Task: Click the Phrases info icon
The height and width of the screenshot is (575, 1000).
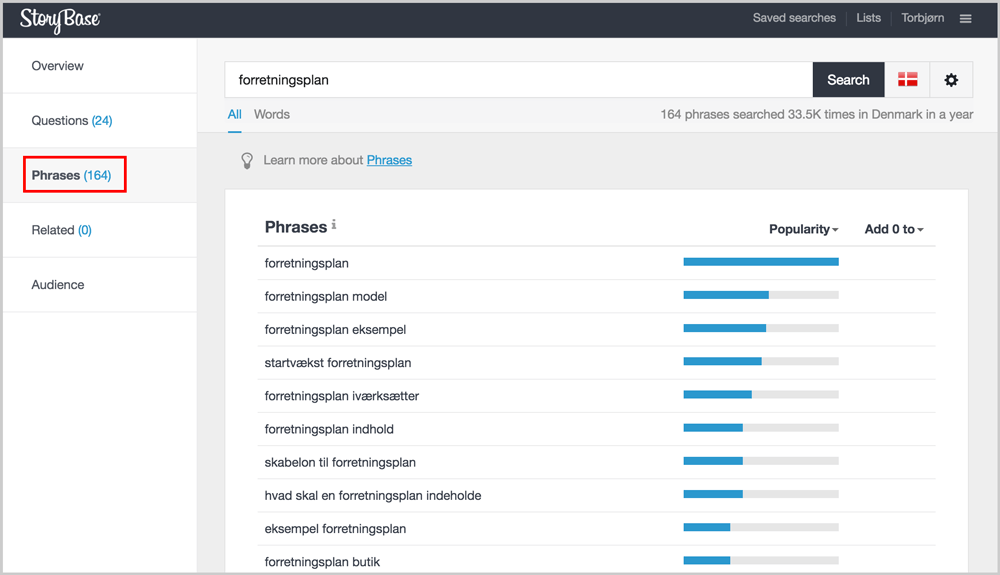Action: pos(334,224)
